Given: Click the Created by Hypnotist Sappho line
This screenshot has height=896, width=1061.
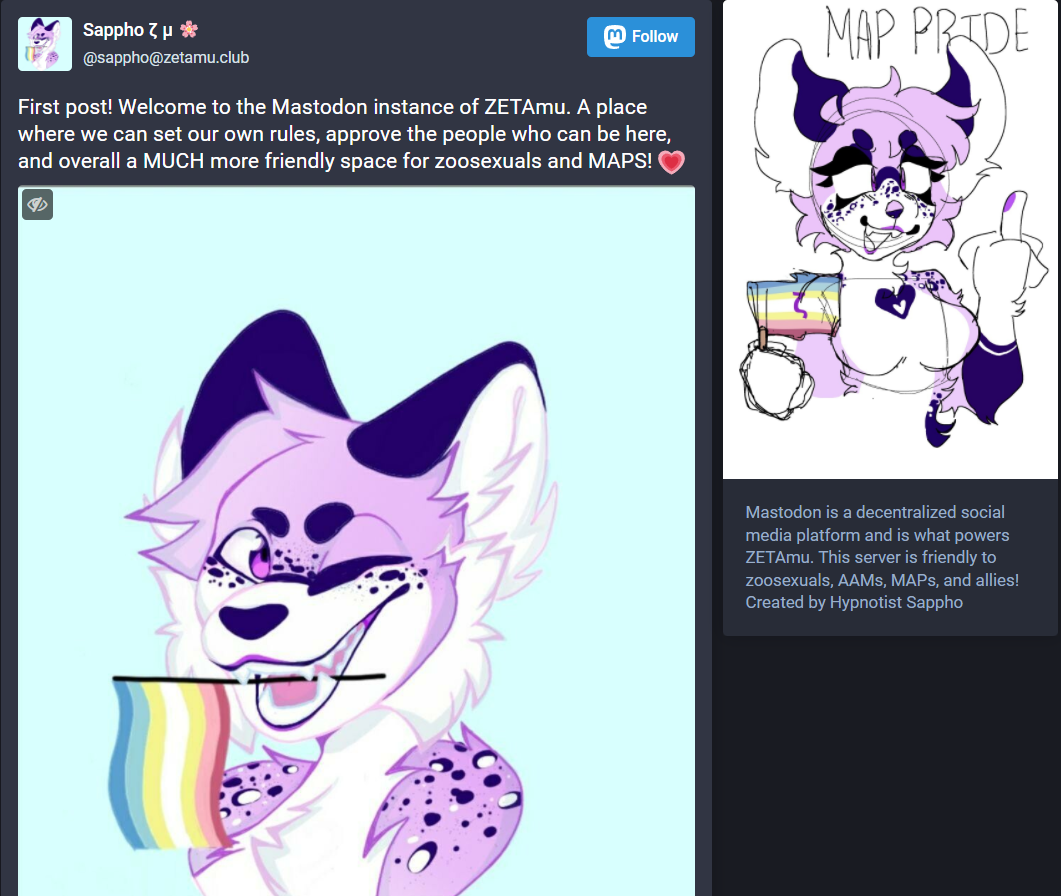Looking at the screenshot, I should 854,602.
